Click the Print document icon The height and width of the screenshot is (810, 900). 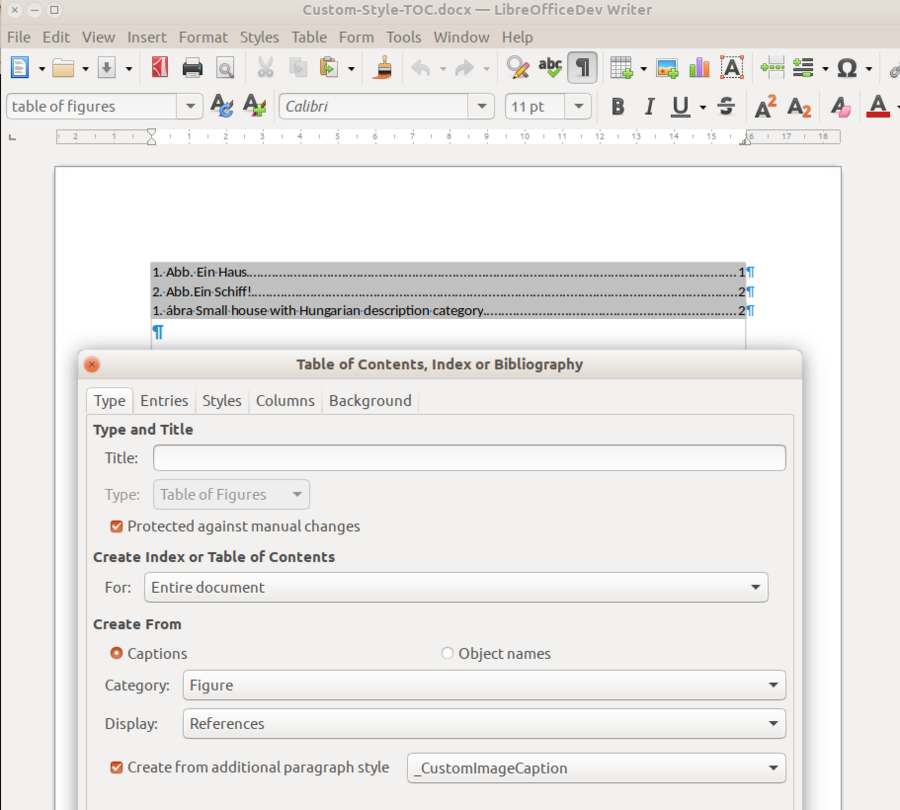[193, 68]
